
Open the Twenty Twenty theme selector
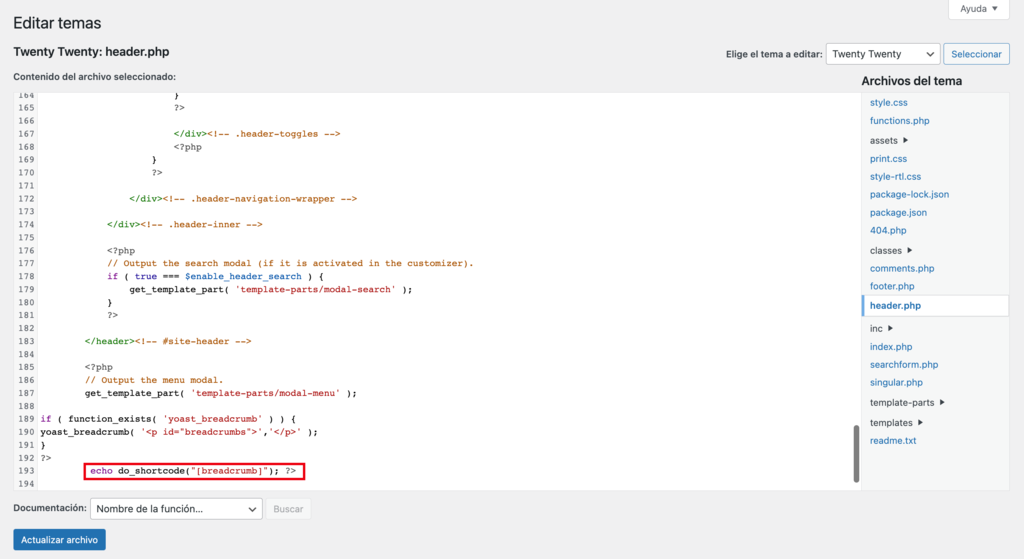click(883, 54)
